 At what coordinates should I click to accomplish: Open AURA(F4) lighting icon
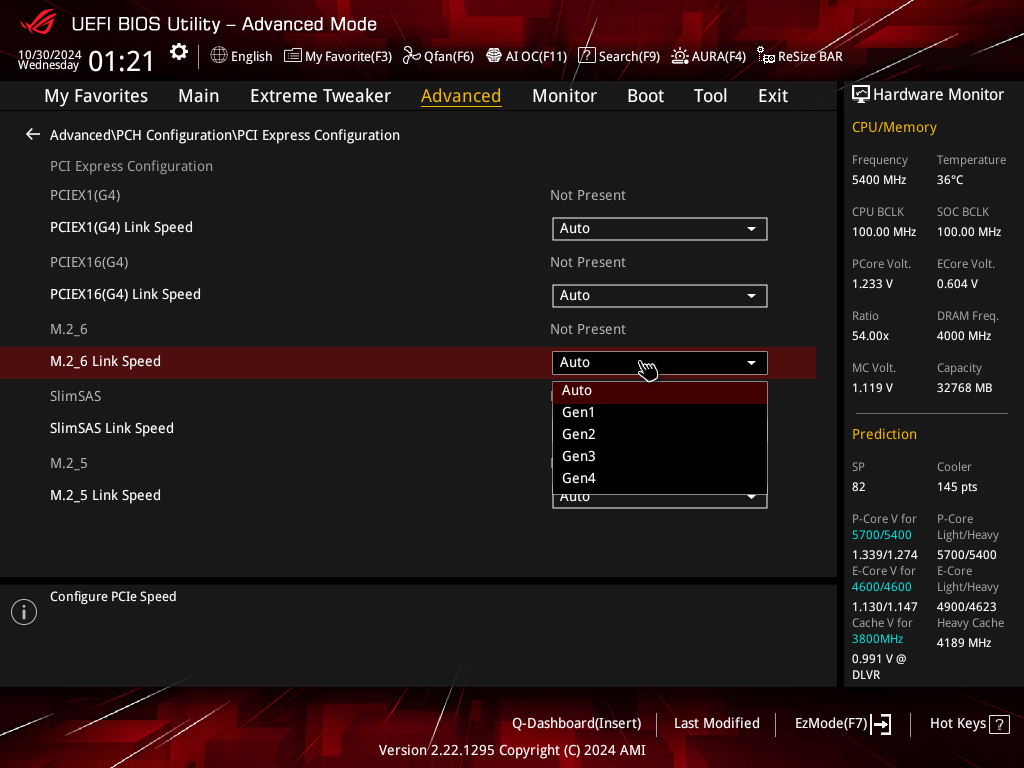680,56
